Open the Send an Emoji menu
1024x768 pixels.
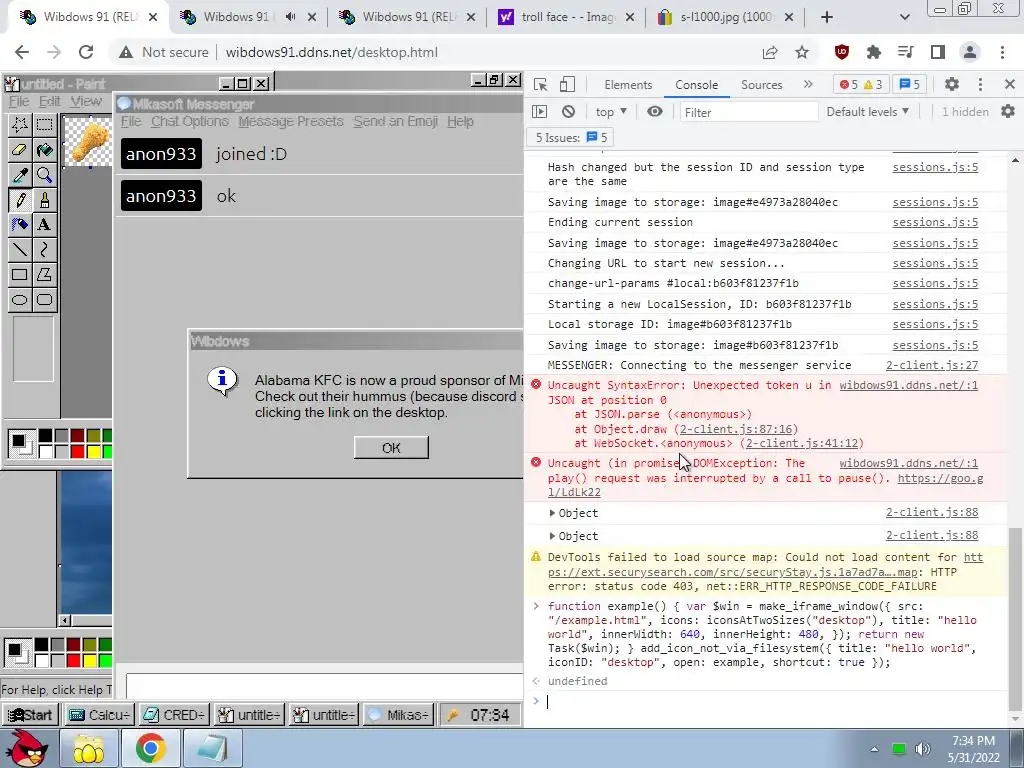(x=395, y=121)
